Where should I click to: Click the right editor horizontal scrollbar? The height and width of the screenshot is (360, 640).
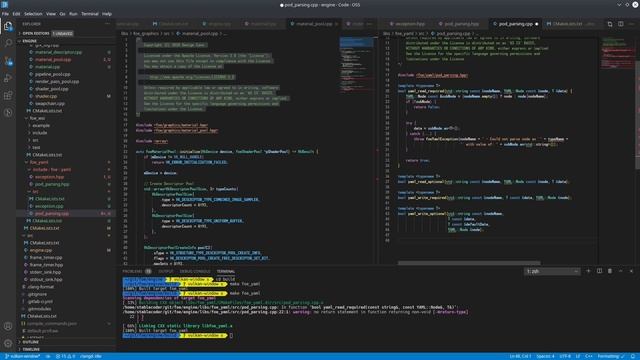coord(469,263)
